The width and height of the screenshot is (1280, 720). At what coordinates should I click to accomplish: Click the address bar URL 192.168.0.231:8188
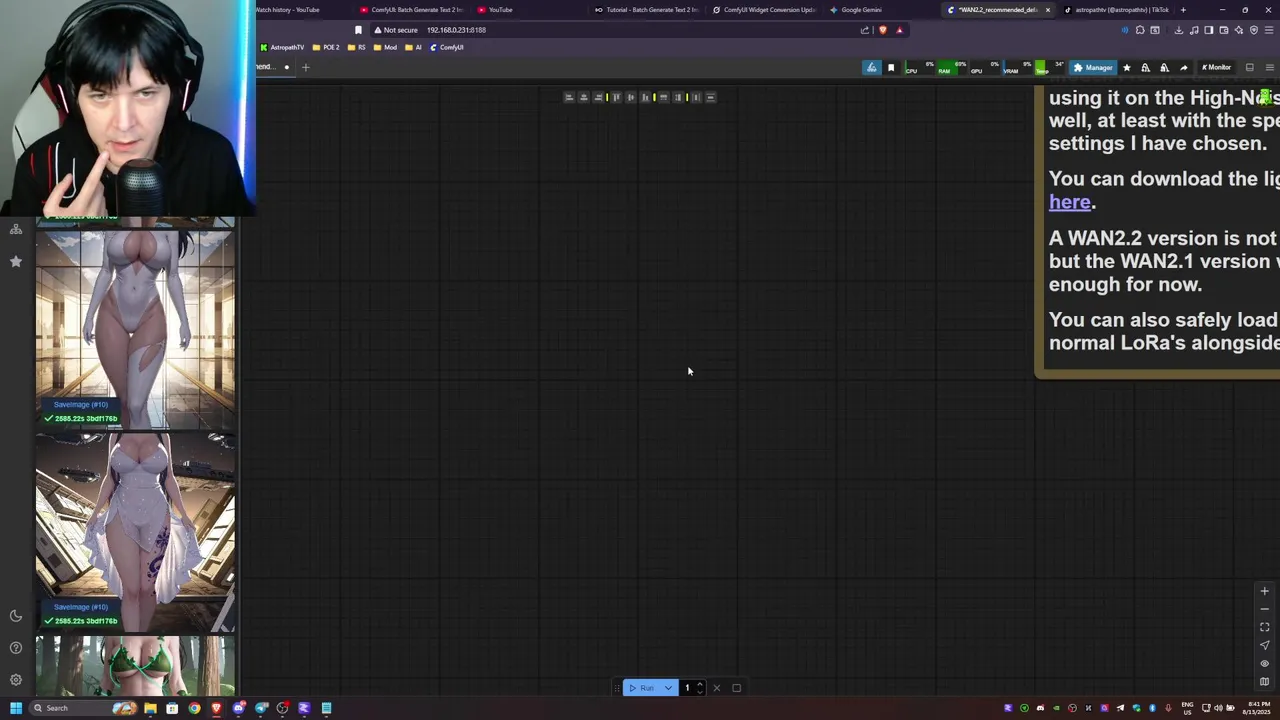tap(456, 30)
